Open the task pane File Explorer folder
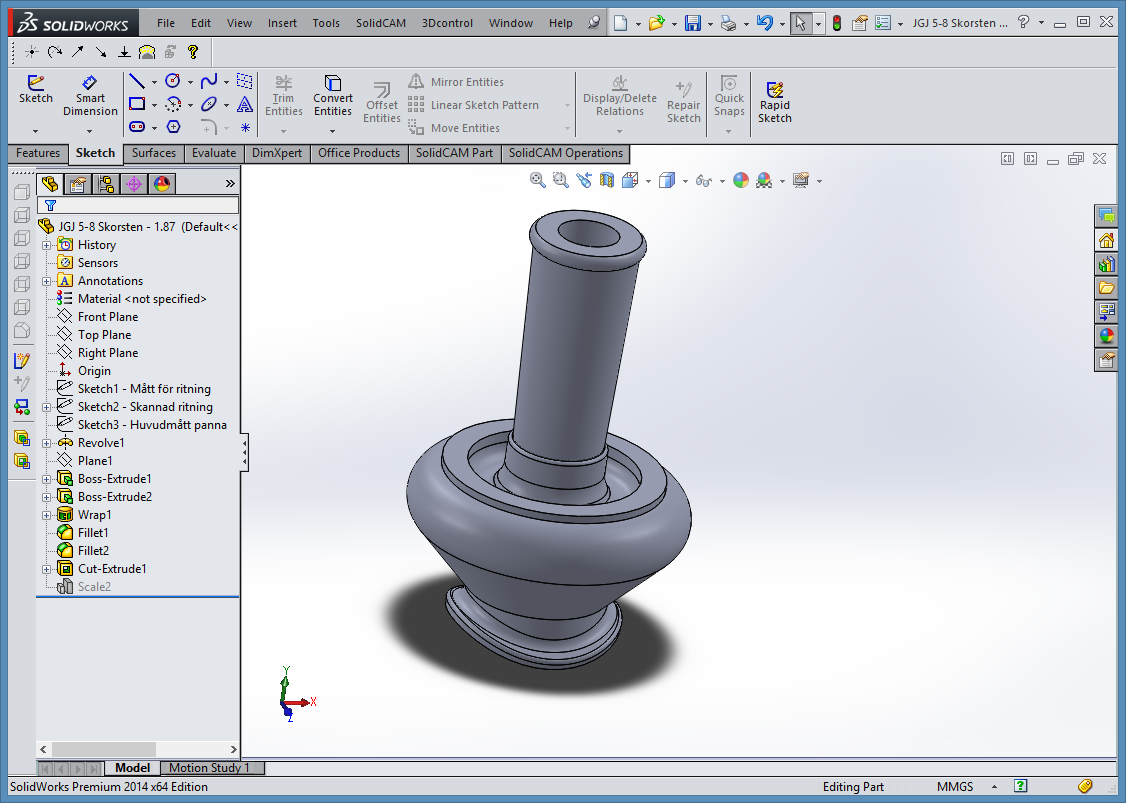The width and height of the screenshot is (1126, 803). (x=1107, y=288)
